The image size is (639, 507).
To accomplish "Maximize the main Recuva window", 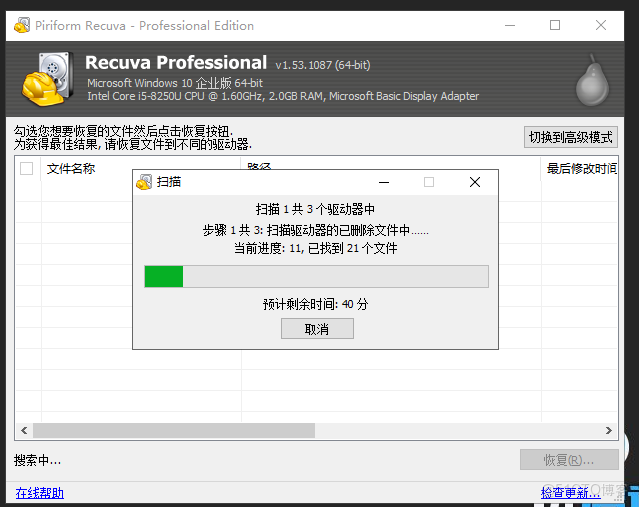I will 555,25.
